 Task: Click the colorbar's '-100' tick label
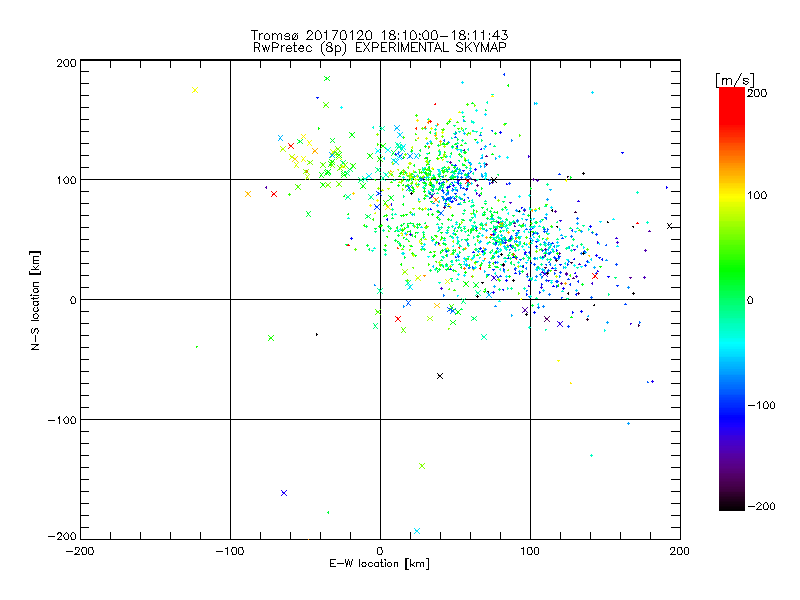click(761, 405)
